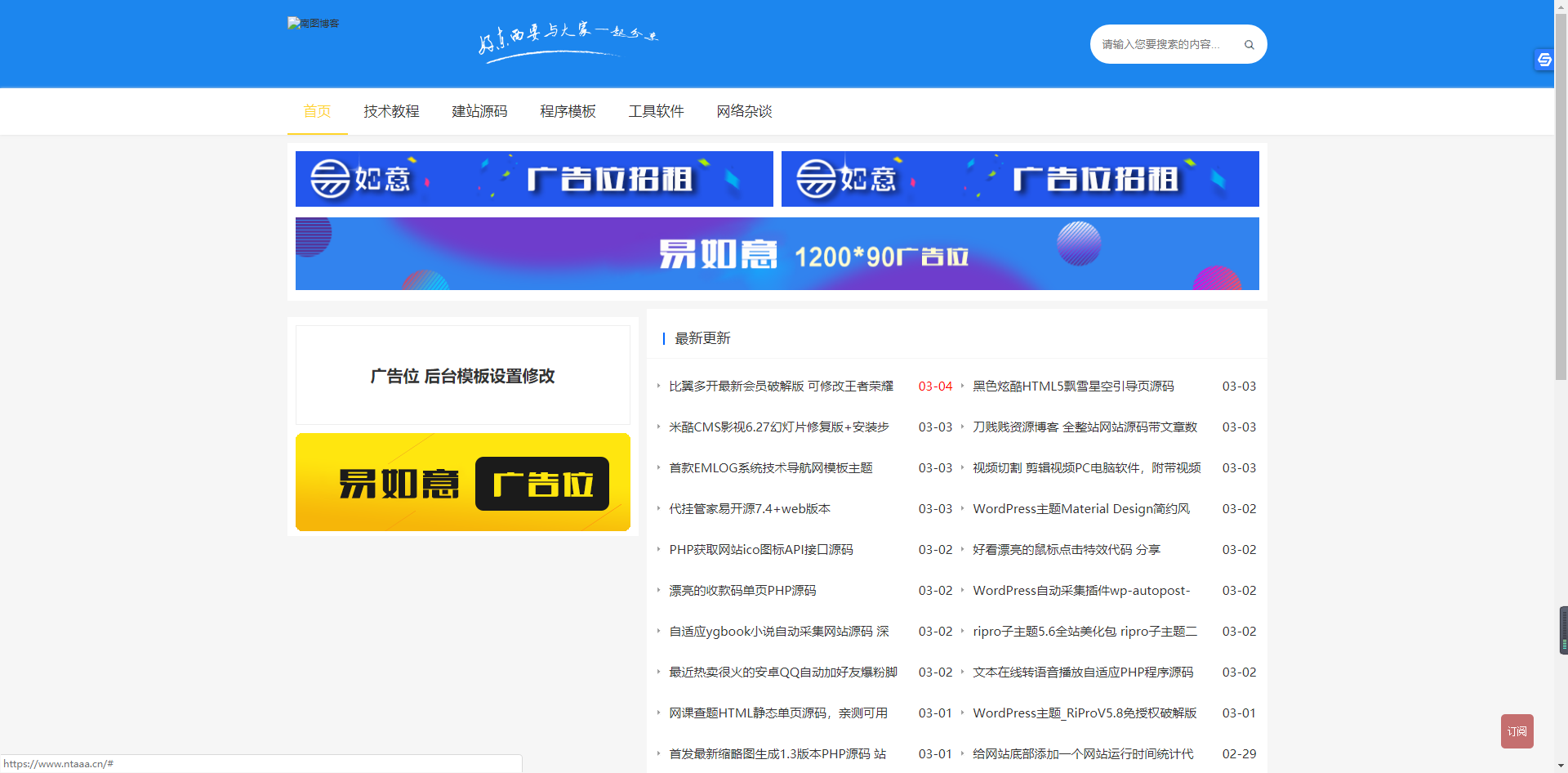Click the 订阅 subscribe badge
Screen dimensions: 1568x773
(1517, 731)
